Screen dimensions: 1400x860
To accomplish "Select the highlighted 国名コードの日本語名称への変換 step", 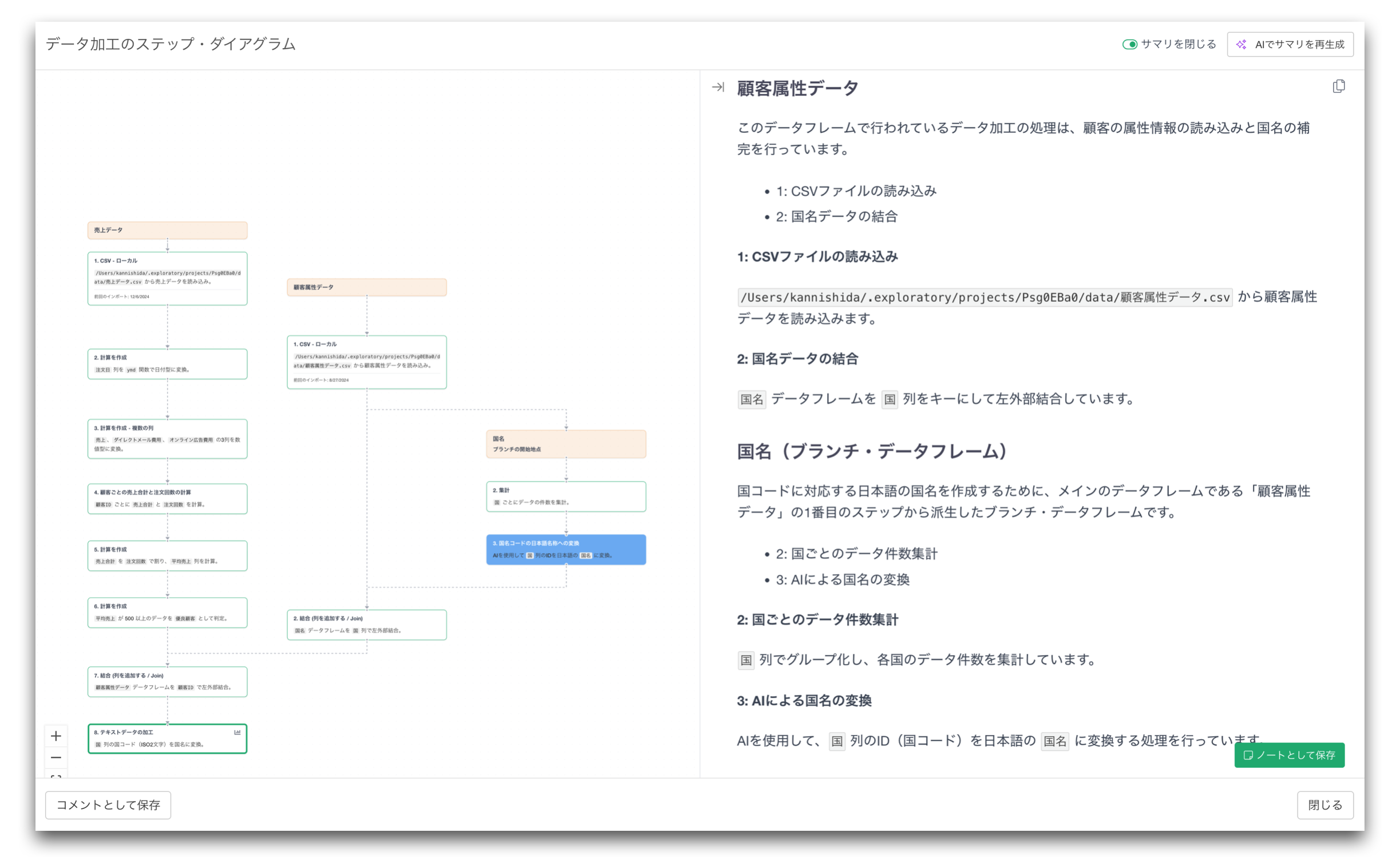I will pyautogui.click(x=565, y=549).
